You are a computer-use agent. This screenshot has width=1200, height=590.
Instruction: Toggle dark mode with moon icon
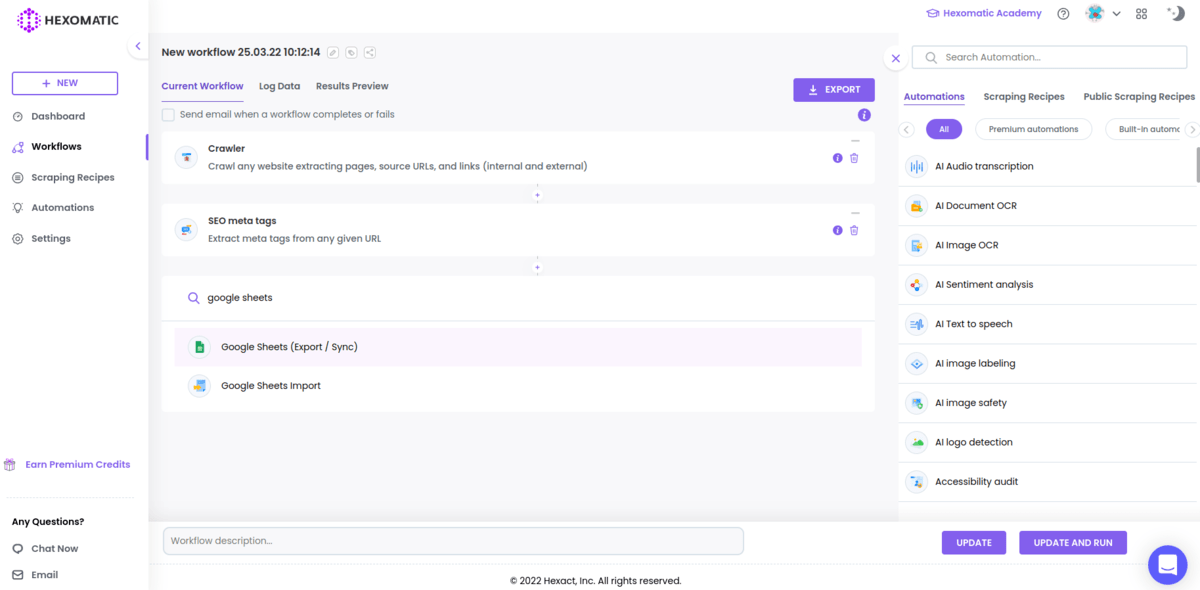(x=1176, y=14)
